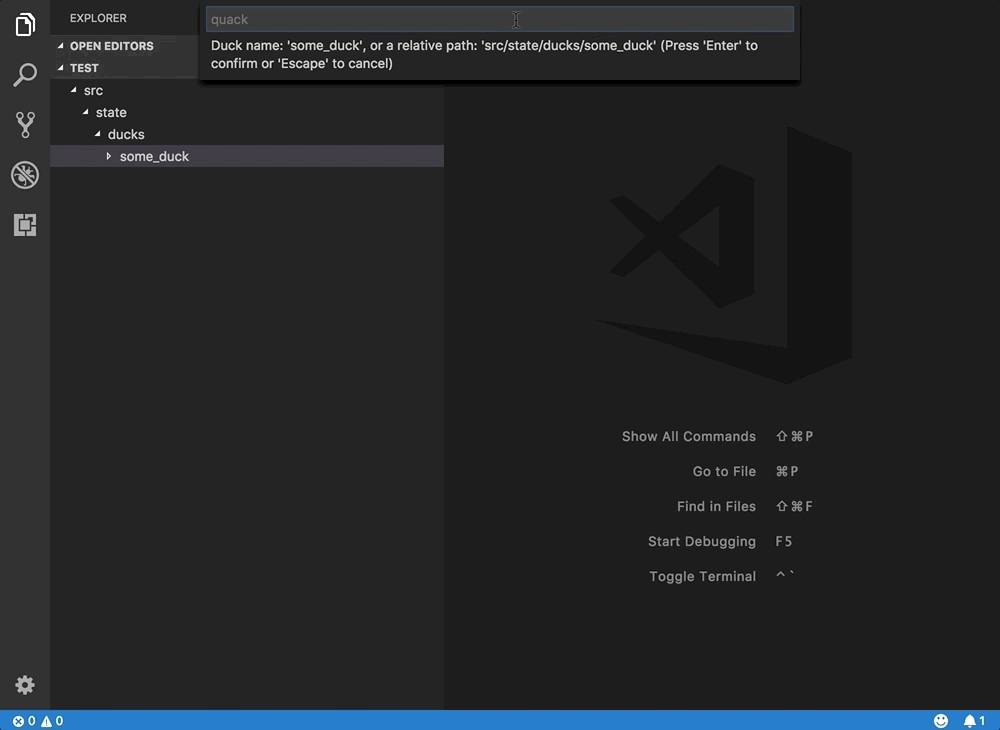Collapse the OPEN EDITORS section
This screenshot has height=730, width=1000.
pos(61,46)
